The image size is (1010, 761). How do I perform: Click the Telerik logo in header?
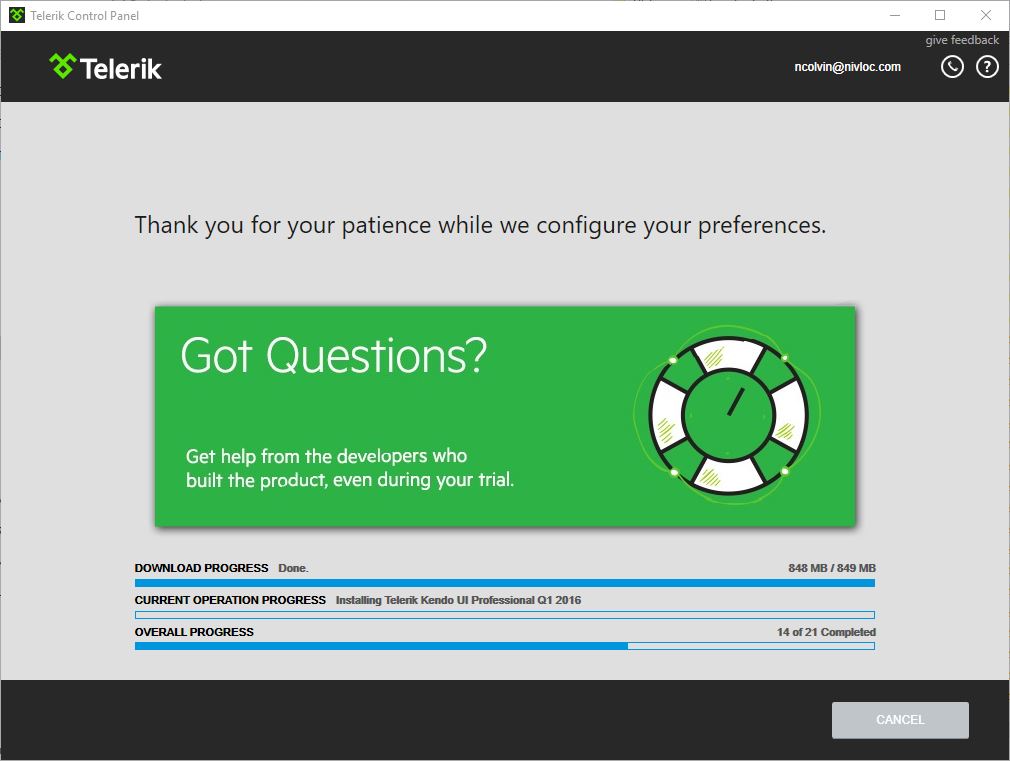105,67
